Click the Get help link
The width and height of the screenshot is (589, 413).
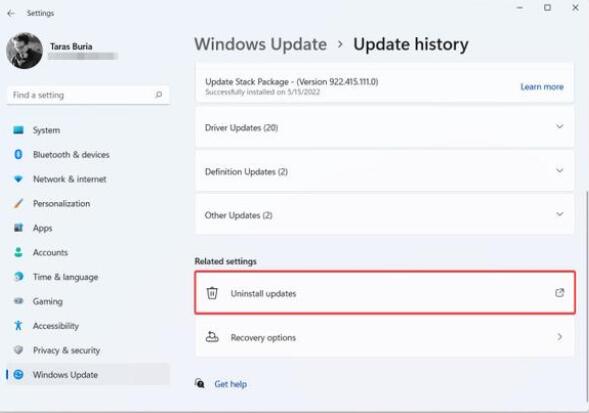[x=230, y=384]
